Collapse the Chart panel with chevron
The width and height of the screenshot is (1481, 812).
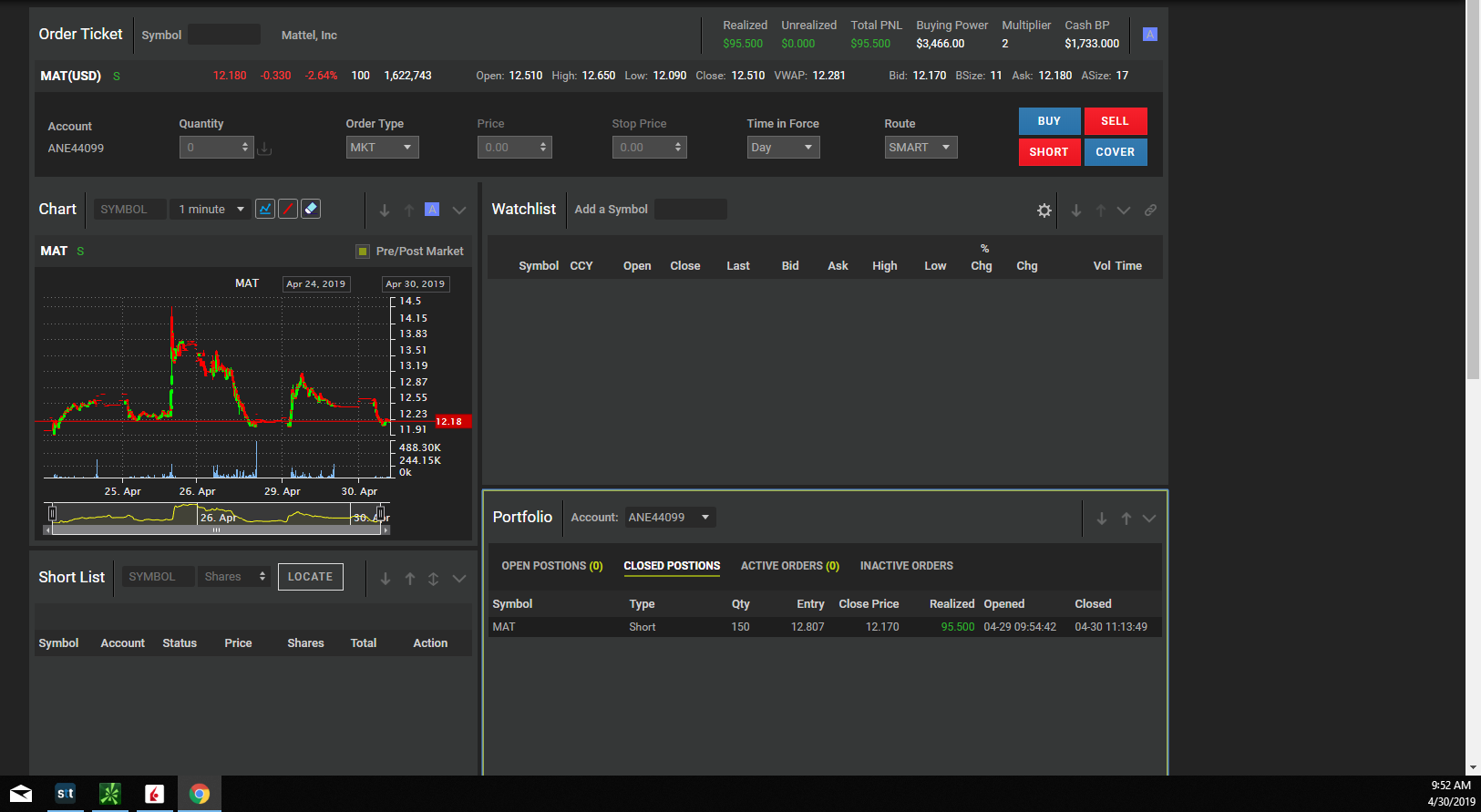(x=459, y=211)
